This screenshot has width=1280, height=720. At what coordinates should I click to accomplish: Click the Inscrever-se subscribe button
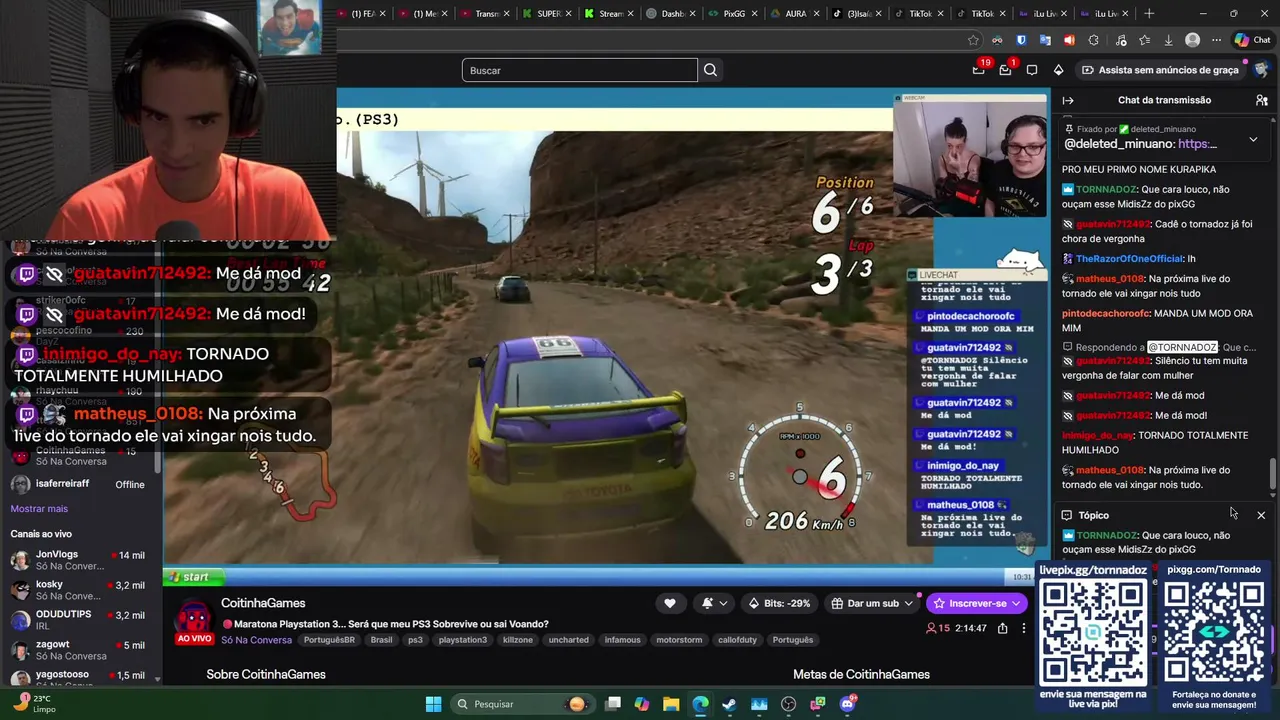(977, 603)
